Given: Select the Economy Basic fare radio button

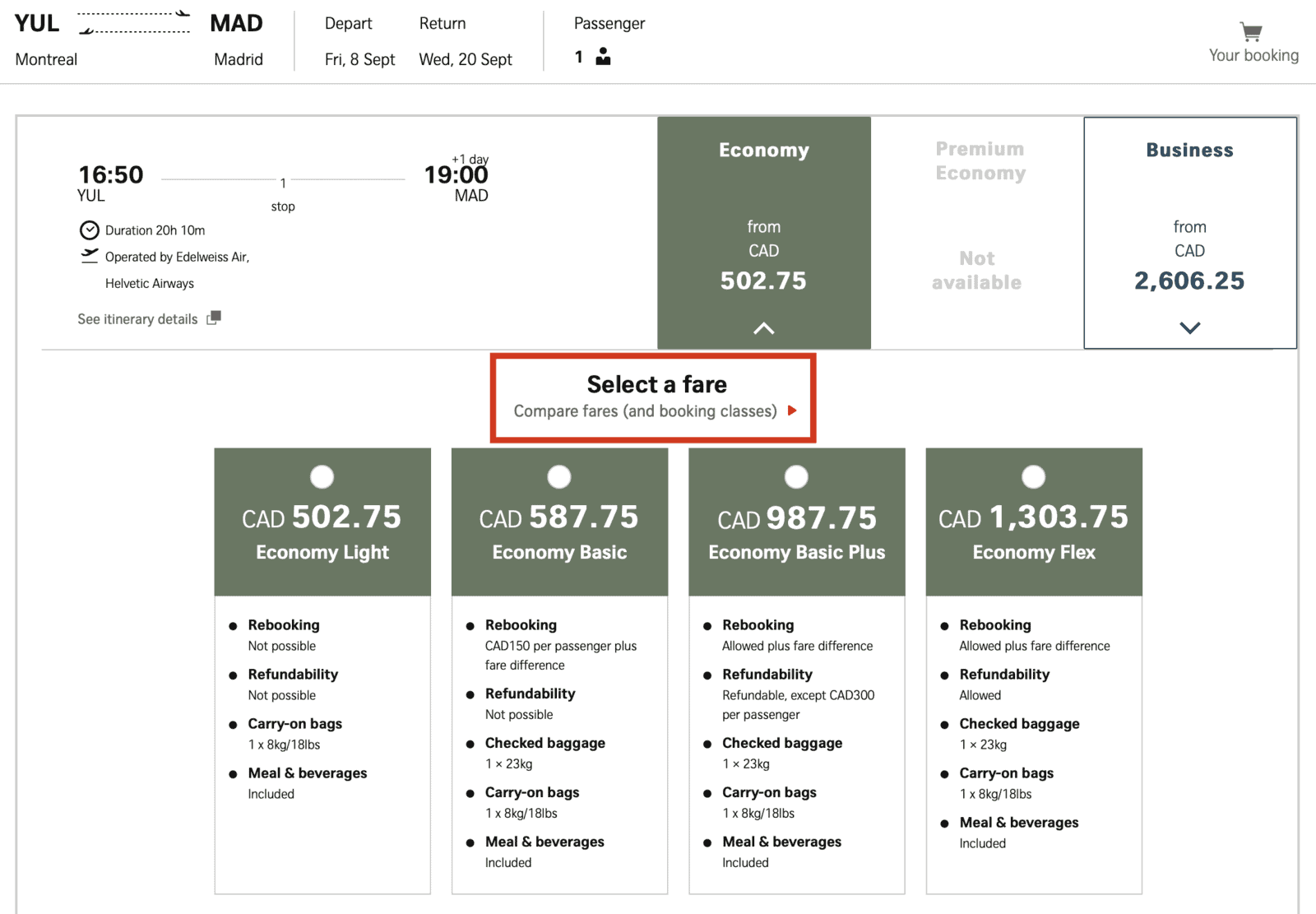Looking at the screenshot, I should pyautogui.click(x=558, y=476).
